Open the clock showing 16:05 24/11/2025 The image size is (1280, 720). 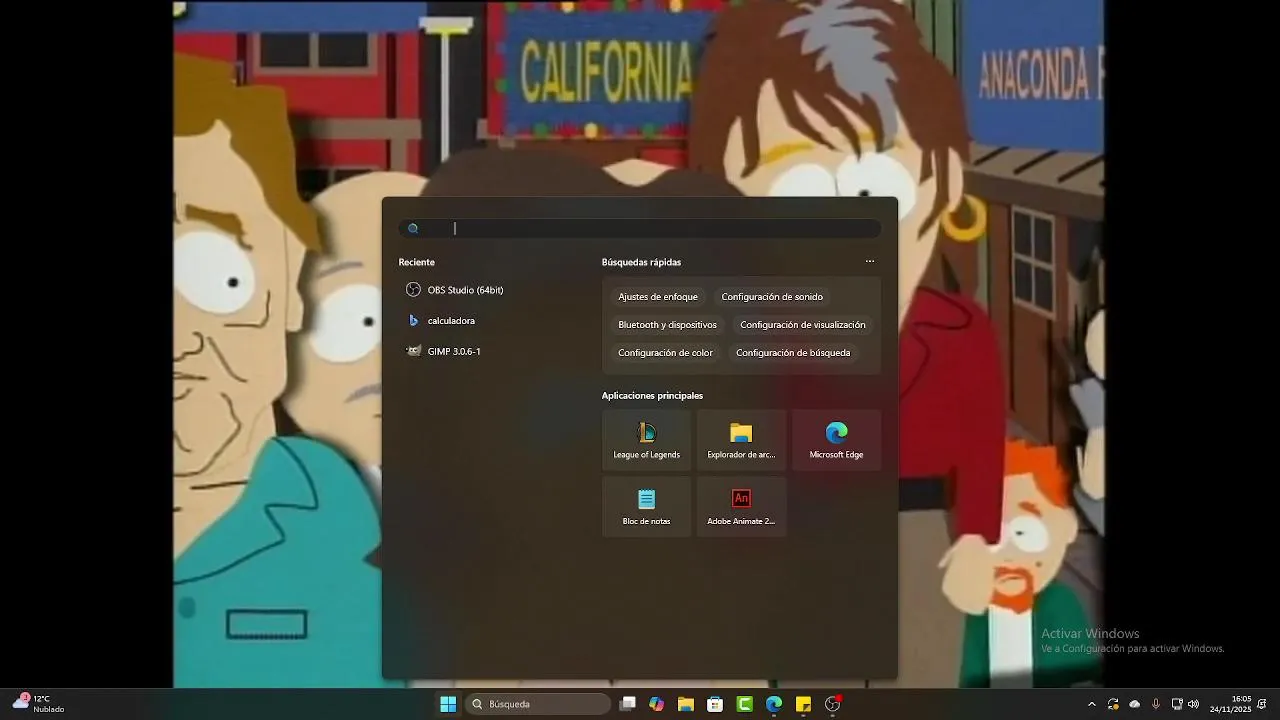[x=1231, y=704]
